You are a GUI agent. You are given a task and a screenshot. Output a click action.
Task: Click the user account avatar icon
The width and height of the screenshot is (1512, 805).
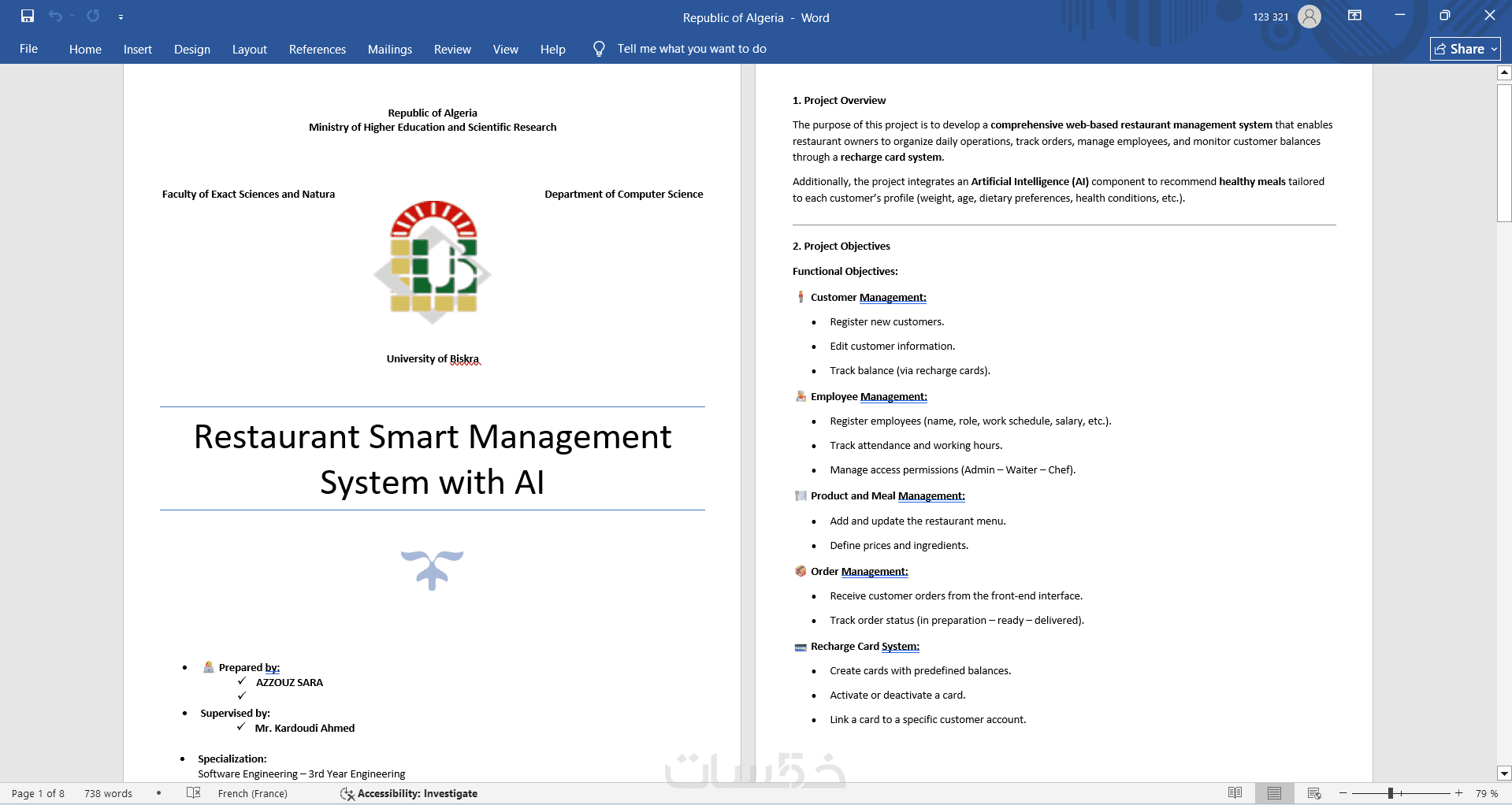[1310, 17]
